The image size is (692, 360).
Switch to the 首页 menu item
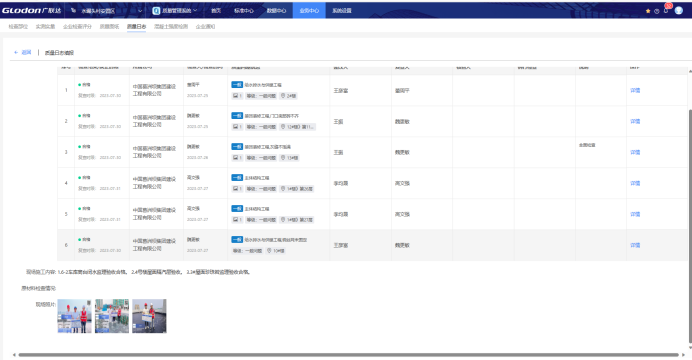click(216, 11)
